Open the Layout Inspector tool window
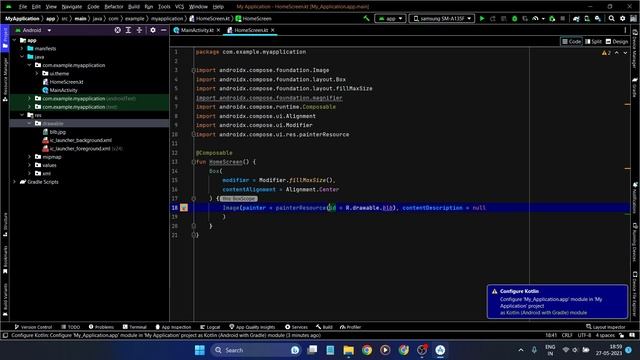The height and width of the screenshot is (360, 640). [606, 327]
